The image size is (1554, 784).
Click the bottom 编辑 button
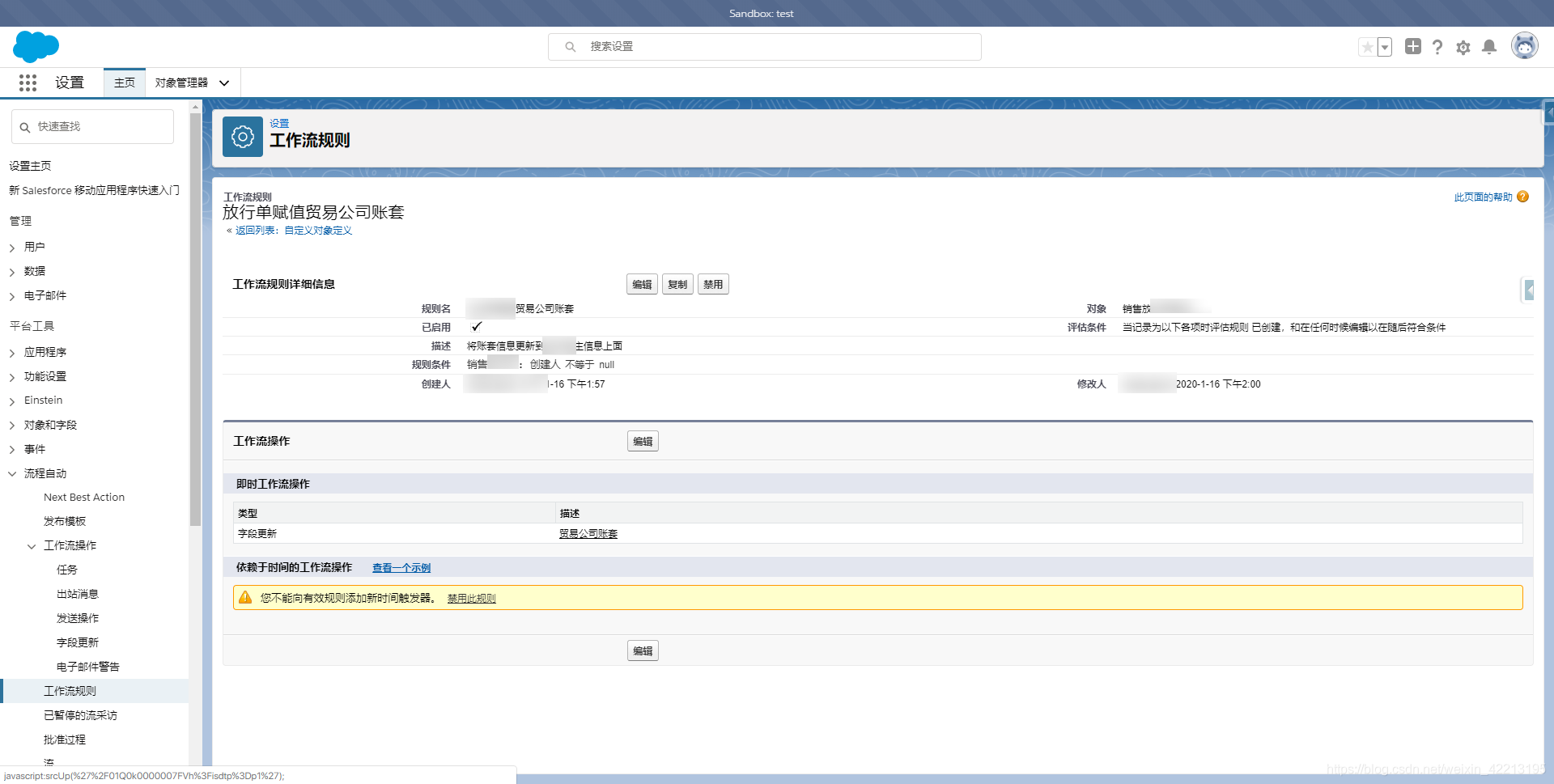643,651
